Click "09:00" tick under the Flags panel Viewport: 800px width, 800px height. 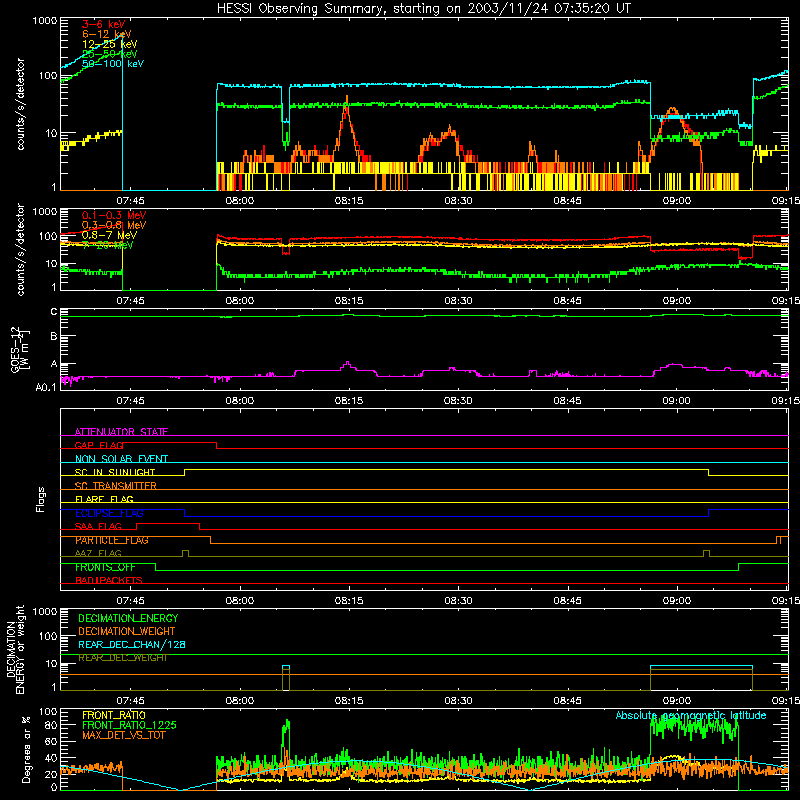pyautogui.click(x=677, y=601)
